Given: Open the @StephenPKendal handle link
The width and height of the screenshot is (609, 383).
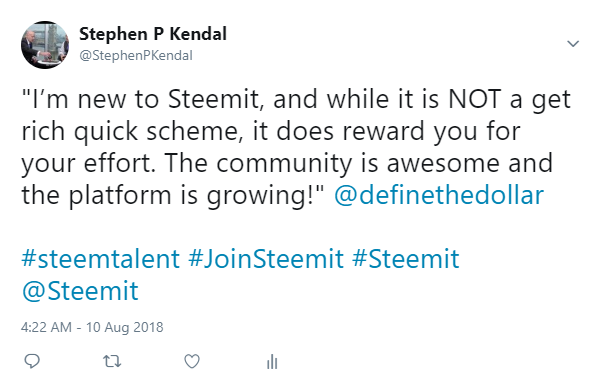Looking at the screenshot, I should [136, 56].
